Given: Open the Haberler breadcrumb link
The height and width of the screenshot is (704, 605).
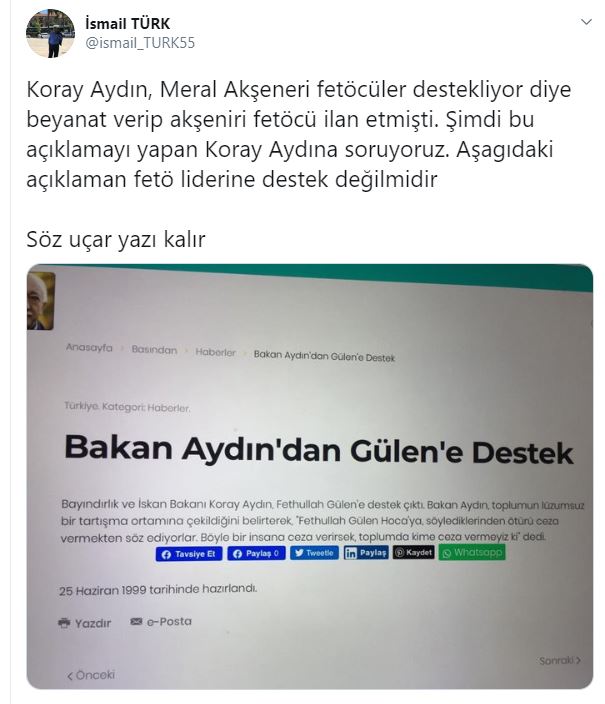Looking at the screenshot, I should pyautogui.click(x=215, y=352).
